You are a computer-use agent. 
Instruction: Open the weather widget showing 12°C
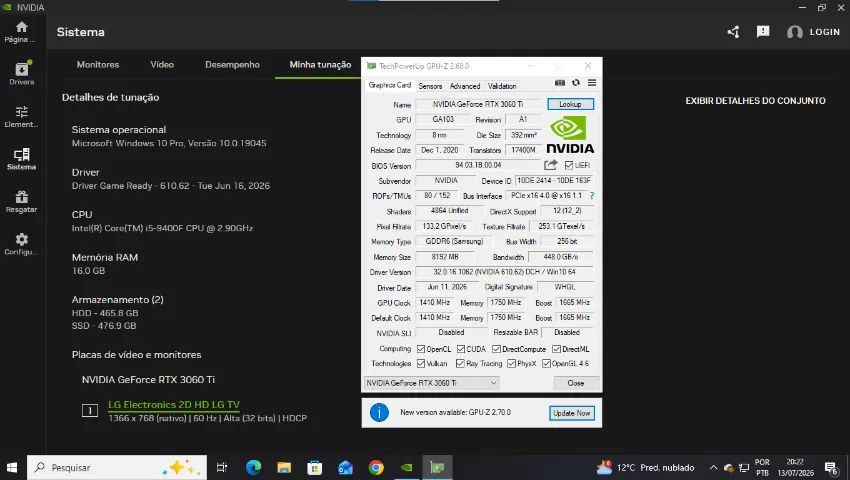click(x=645, y=468)
